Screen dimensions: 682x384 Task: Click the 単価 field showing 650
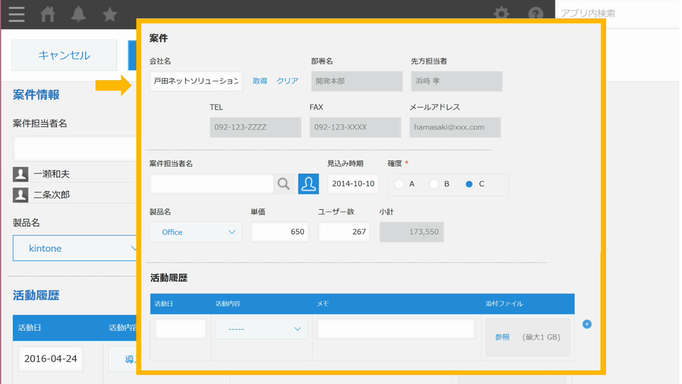click(x=280, y=232)
